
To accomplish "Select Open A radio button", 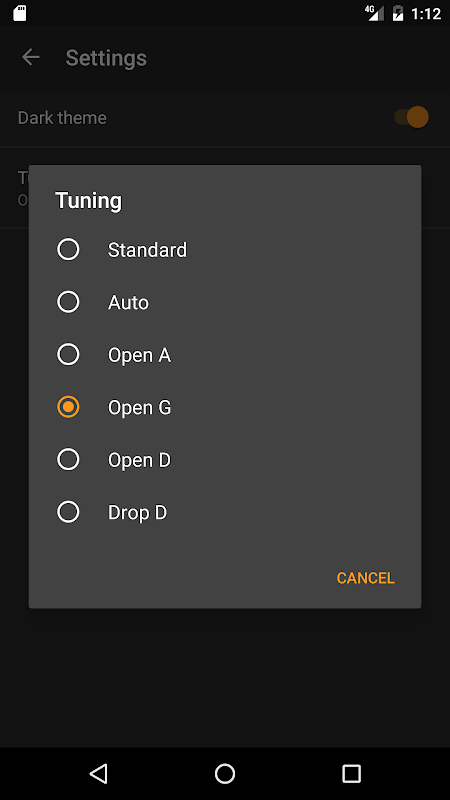I will (x=68, y=355).
